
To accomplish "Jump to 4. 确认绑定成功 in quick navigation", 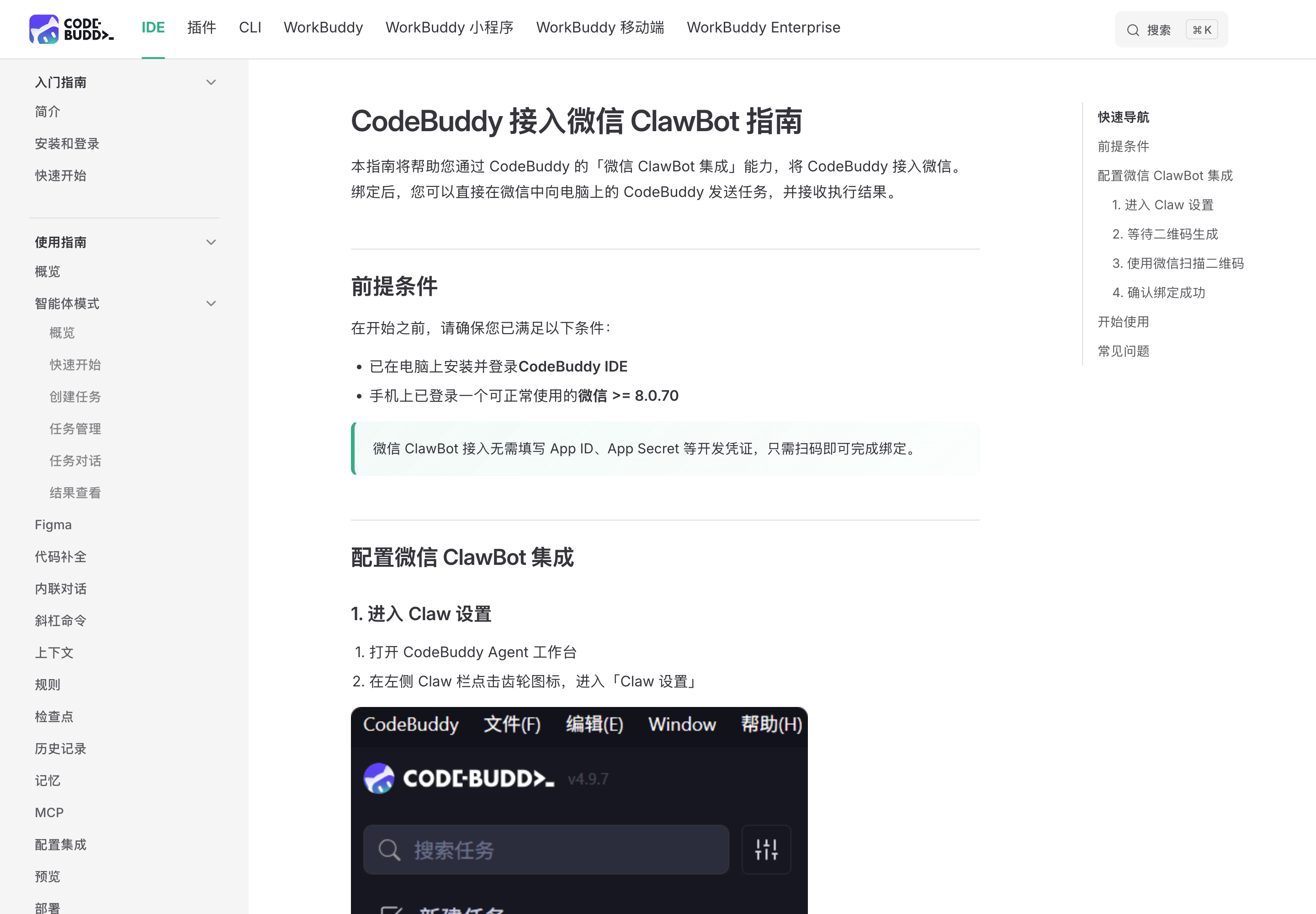I will click(1158, 292).
